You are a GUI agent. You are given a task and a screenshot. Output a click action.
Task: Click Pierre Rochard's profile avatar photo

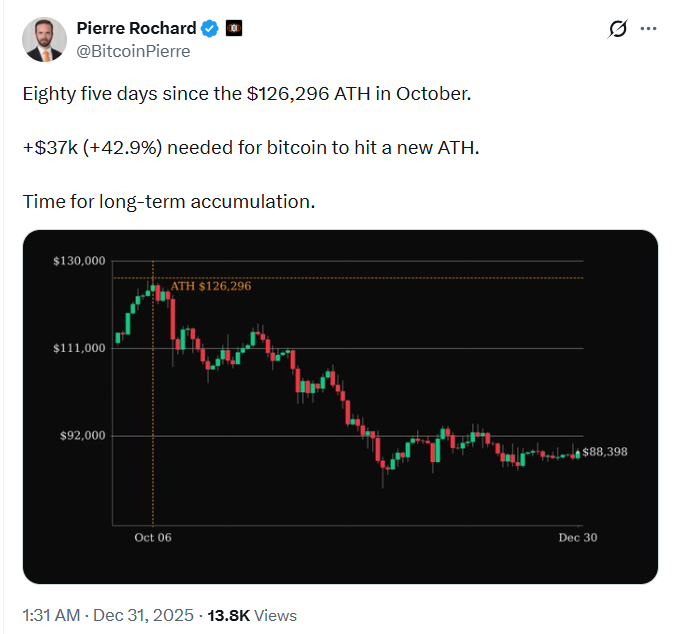(44, 39)
